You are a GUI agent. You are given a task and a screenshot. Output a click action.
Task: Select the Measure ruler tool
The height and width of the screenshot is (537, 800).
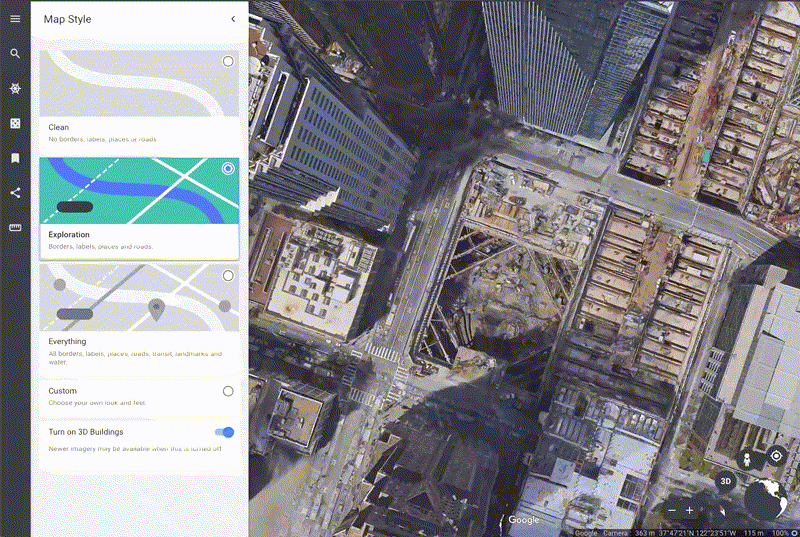click(15, 227)
